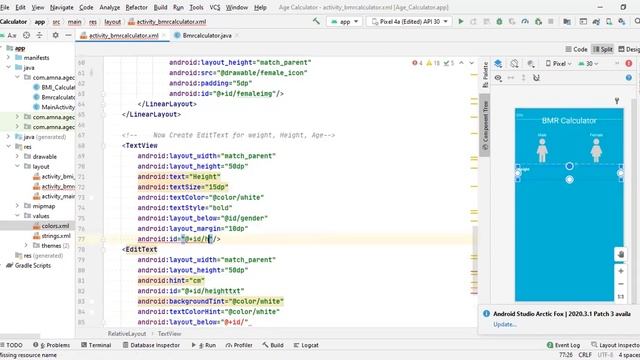Viewport: 640px width, 360px height.
Task: Open project panel gear settings
Action: 56,36
